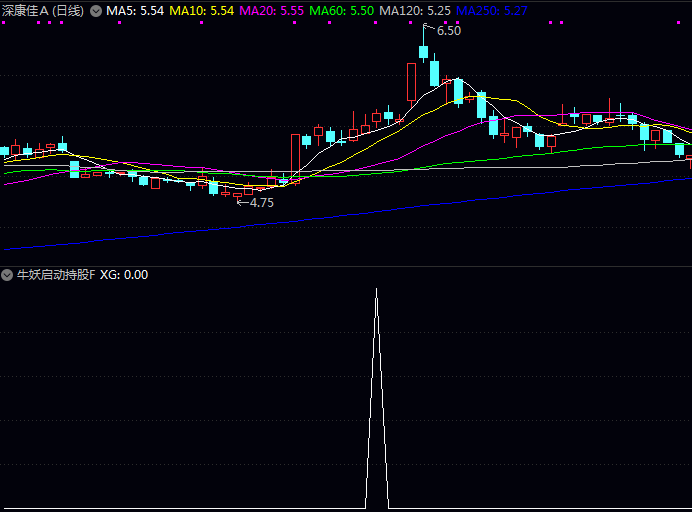Click the 6.50 high price marker
Screen dimensions: 692x512
(x=449, y=31)
